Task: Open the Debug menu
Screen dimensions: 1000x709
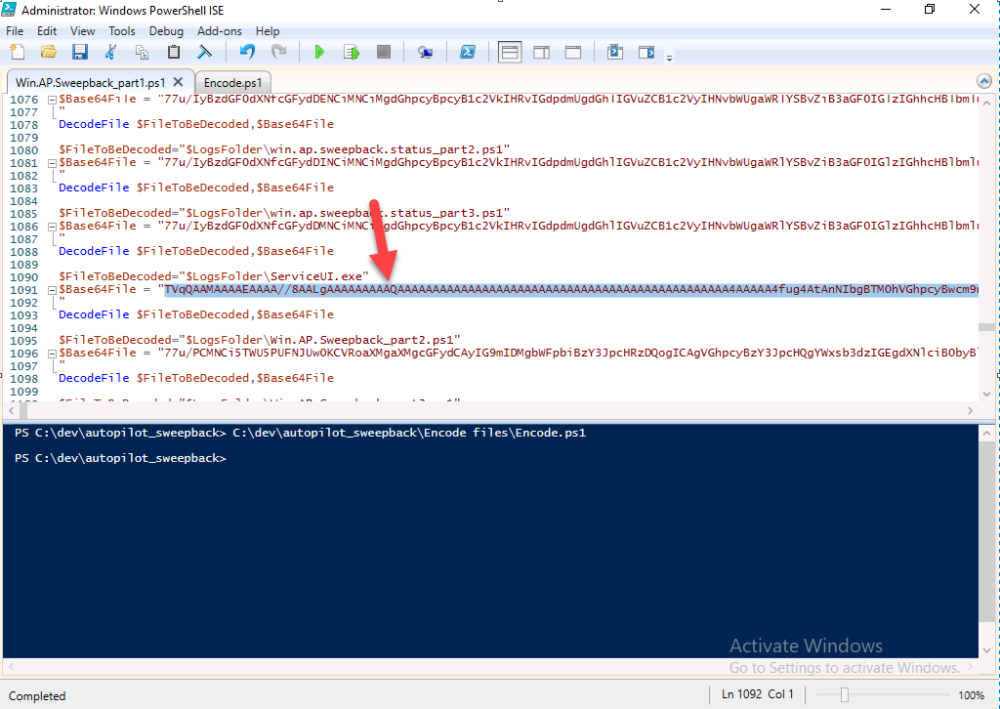Action: pyautogui.click(x=166, y=31)
